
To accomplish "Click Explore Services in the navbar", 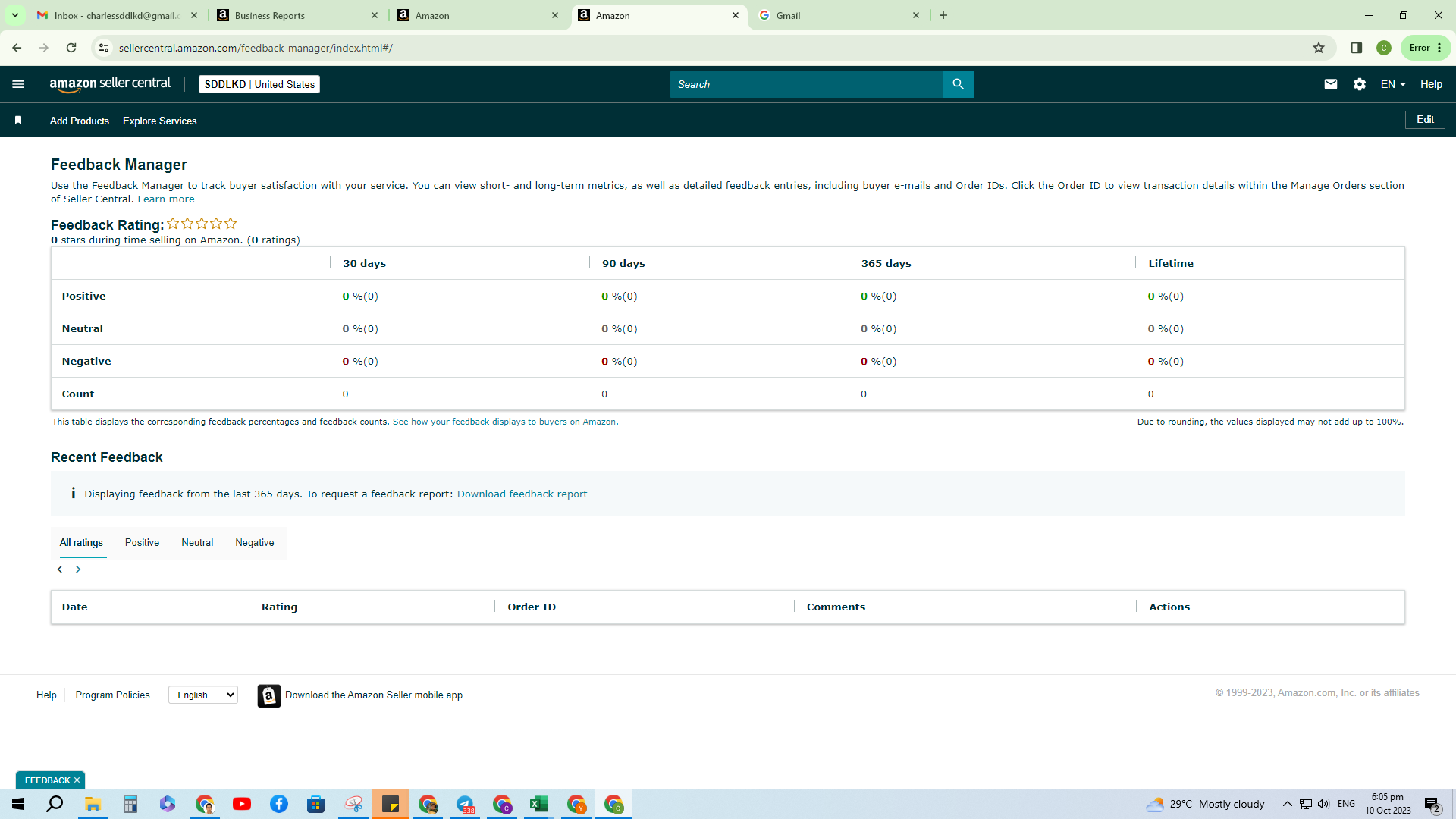I will pos(160,121).
